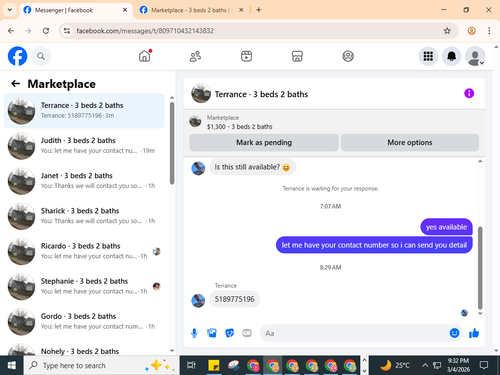
Task: Go back in browser history
Action: pyautogui.click(x=11, y=31)
